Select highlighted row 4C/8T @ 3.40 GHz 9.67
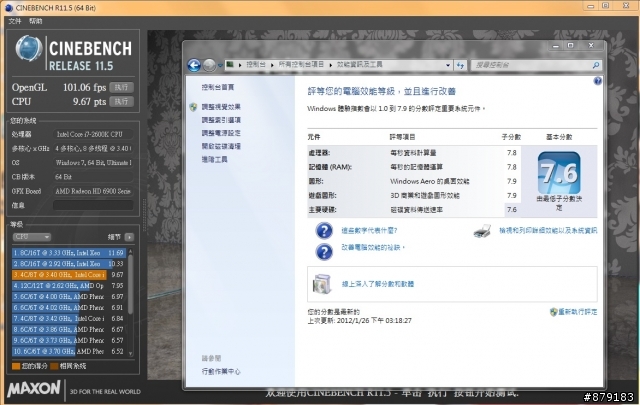The image size is (640, 405). pyautogui.click(x=69, y=275)
